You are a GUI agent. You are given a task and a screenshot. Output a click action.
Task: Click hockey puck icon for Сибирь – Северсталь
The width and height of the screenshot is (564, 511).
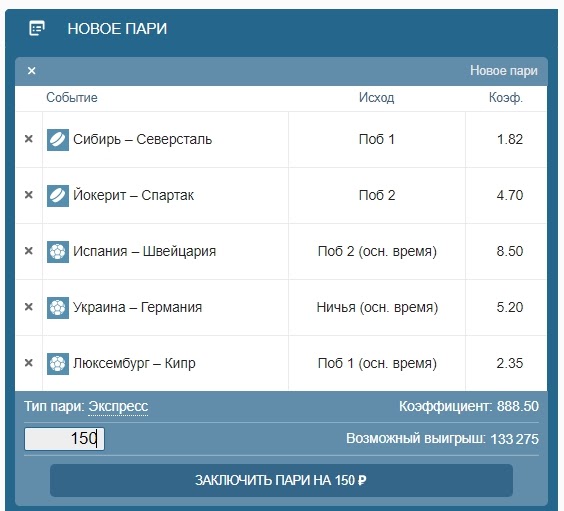58,140
